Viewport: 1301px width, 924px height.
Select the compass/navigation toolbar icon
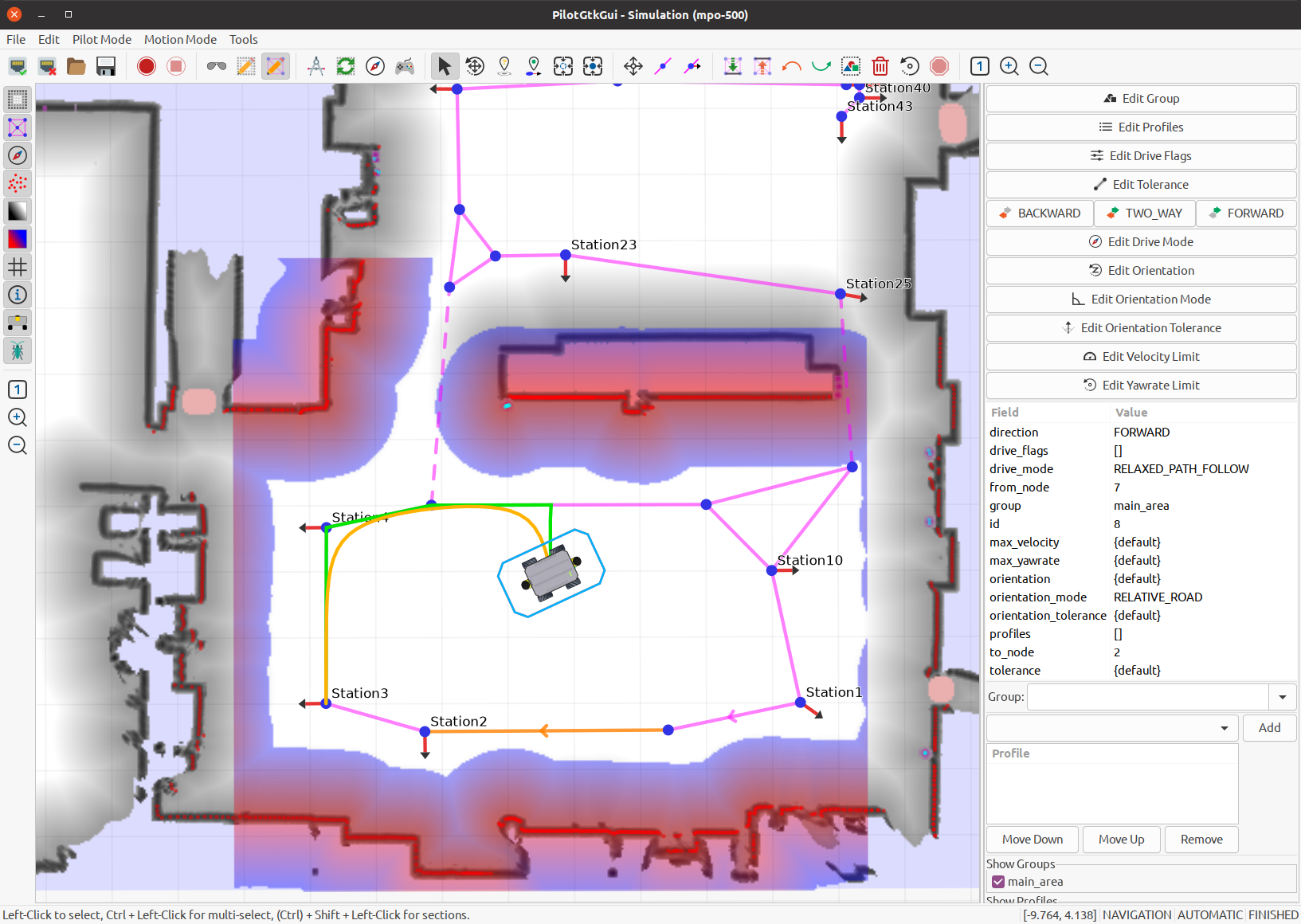[x=374, y=66]
